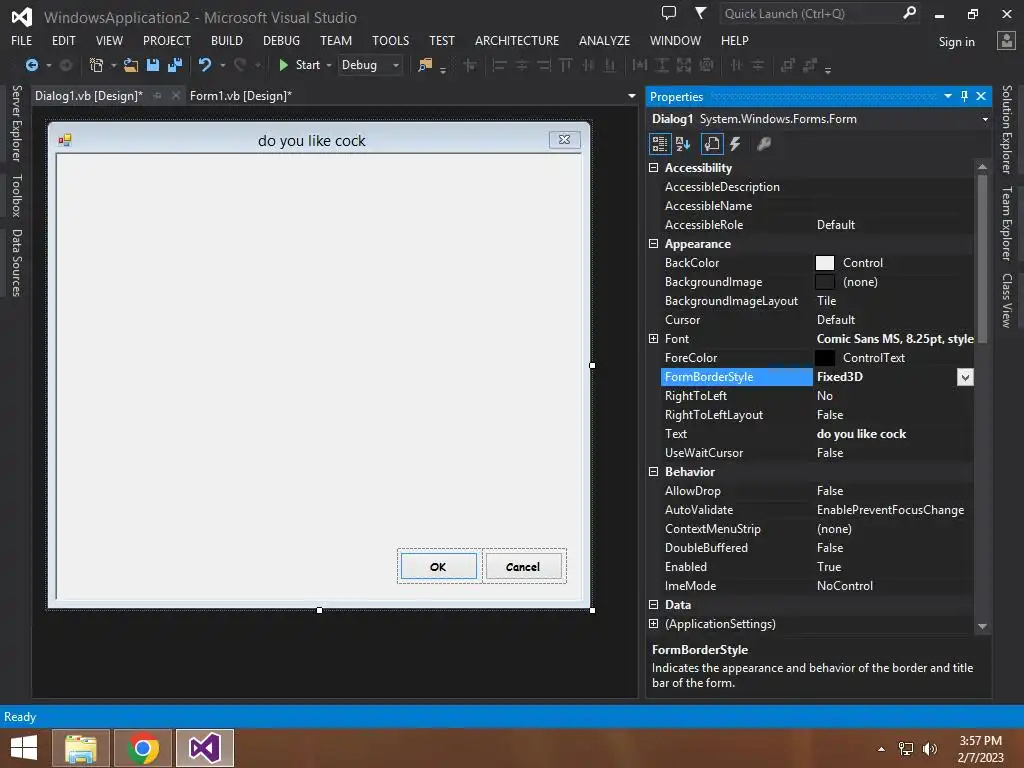
Task: Open the DEBUG menu
Action: click(281, 40)
